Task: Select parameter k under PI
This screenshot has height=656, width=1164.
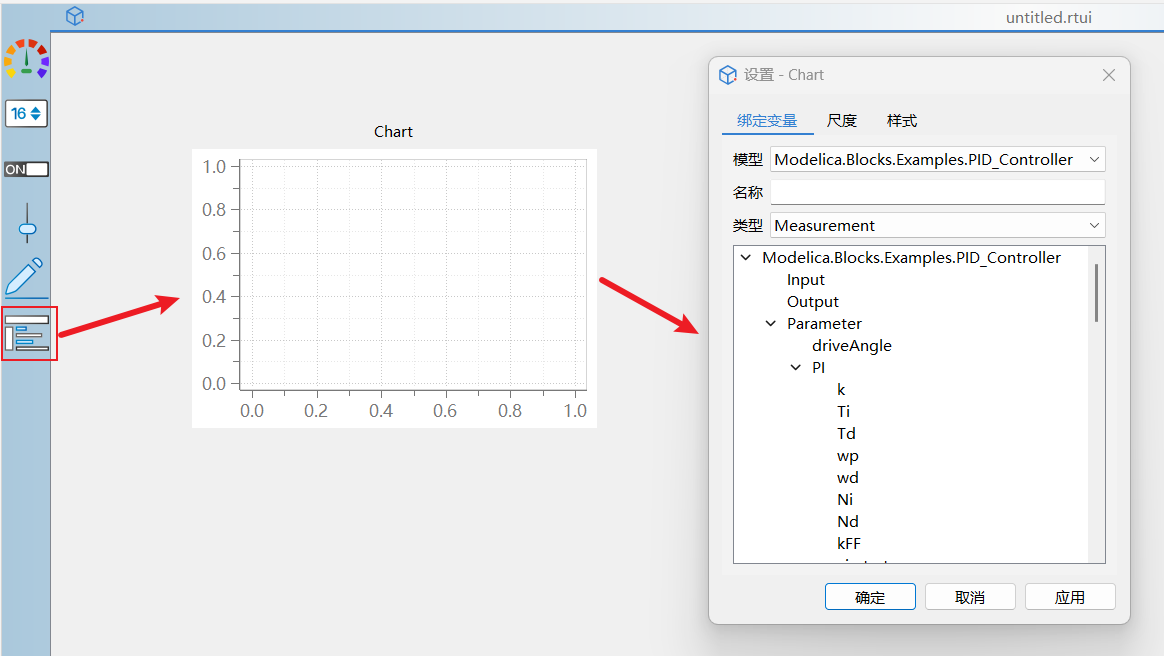Action: [841, 390]
